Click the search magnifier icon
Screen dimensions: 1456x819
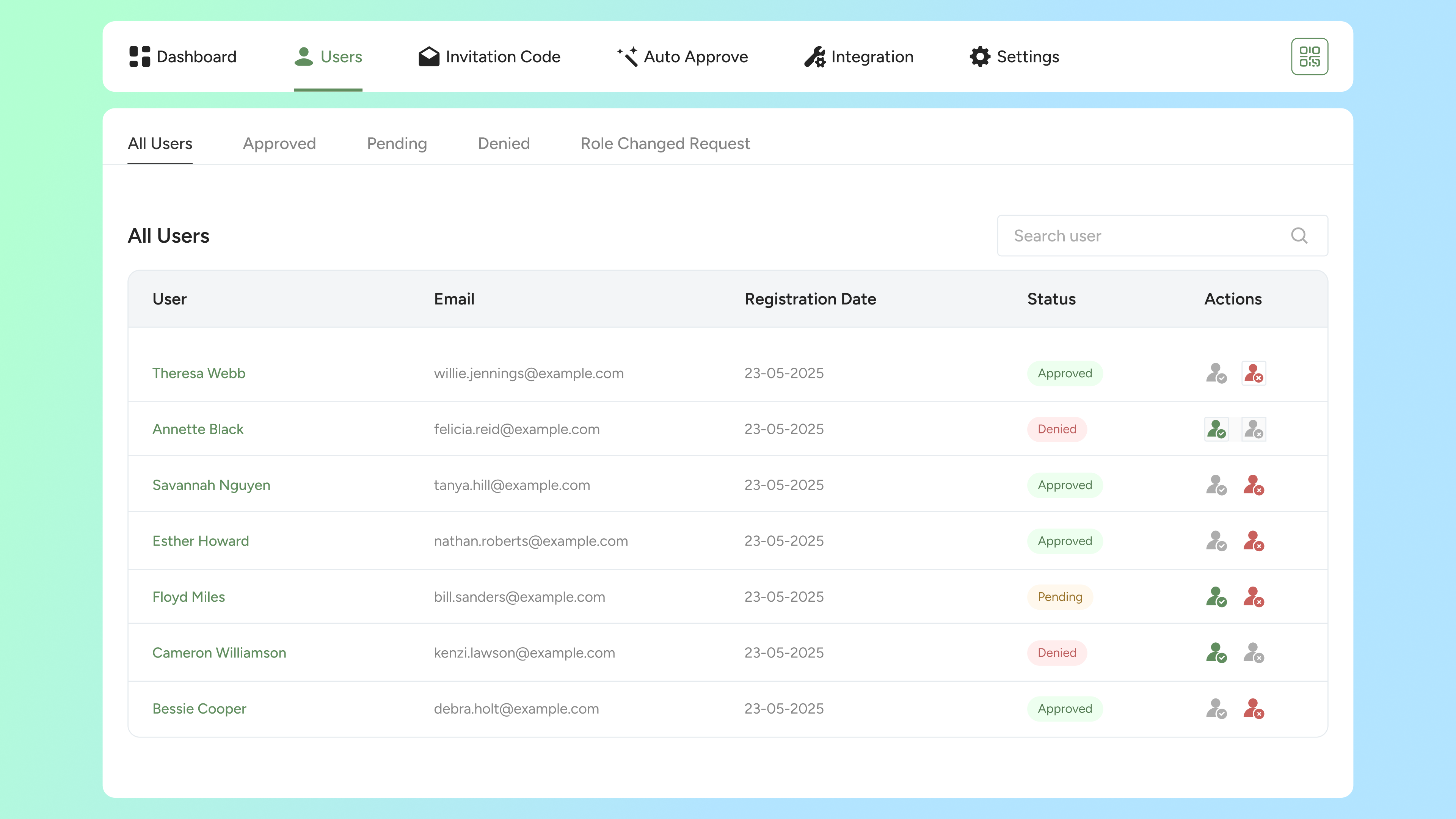pyautogui.click(x=1299, y=236)
